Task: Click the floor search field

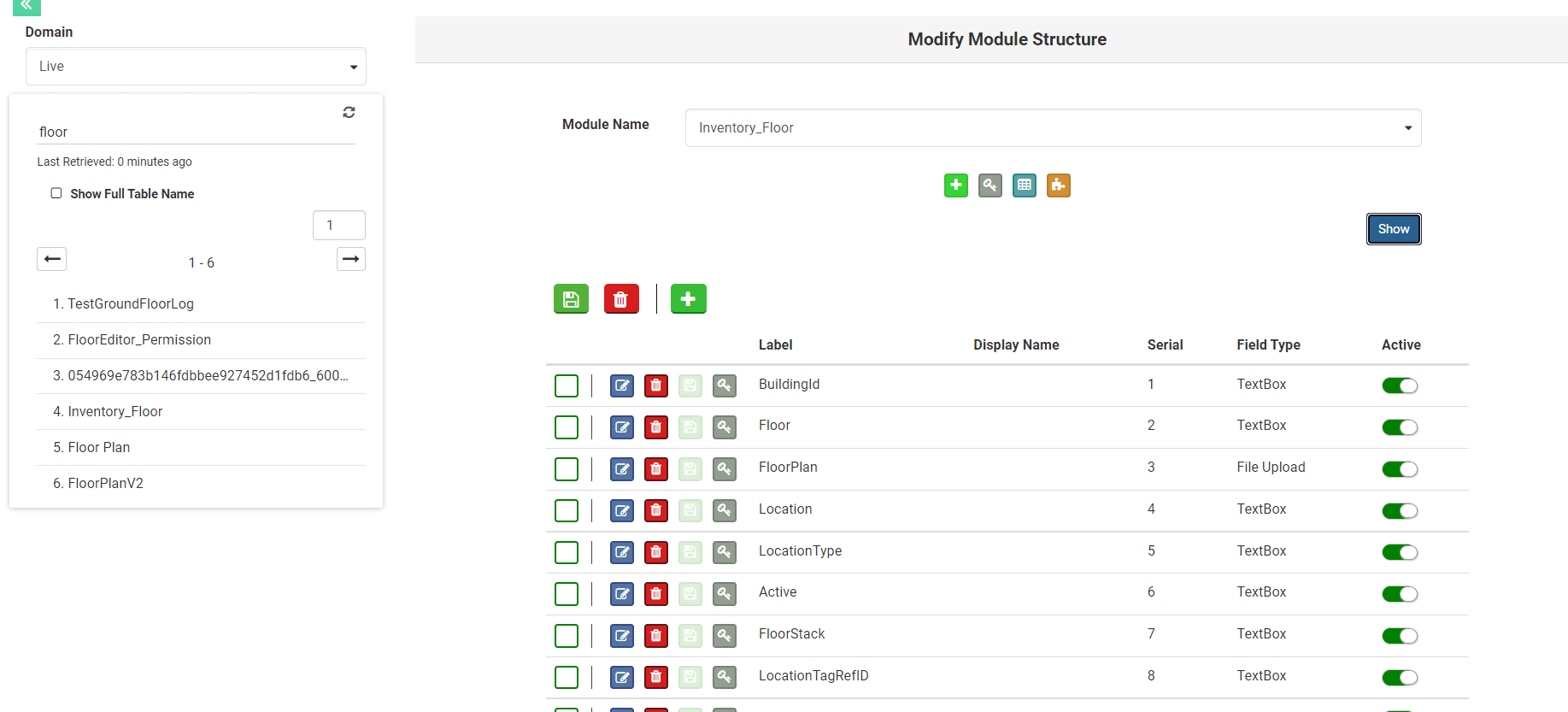Action: click(x=196, y=132)
